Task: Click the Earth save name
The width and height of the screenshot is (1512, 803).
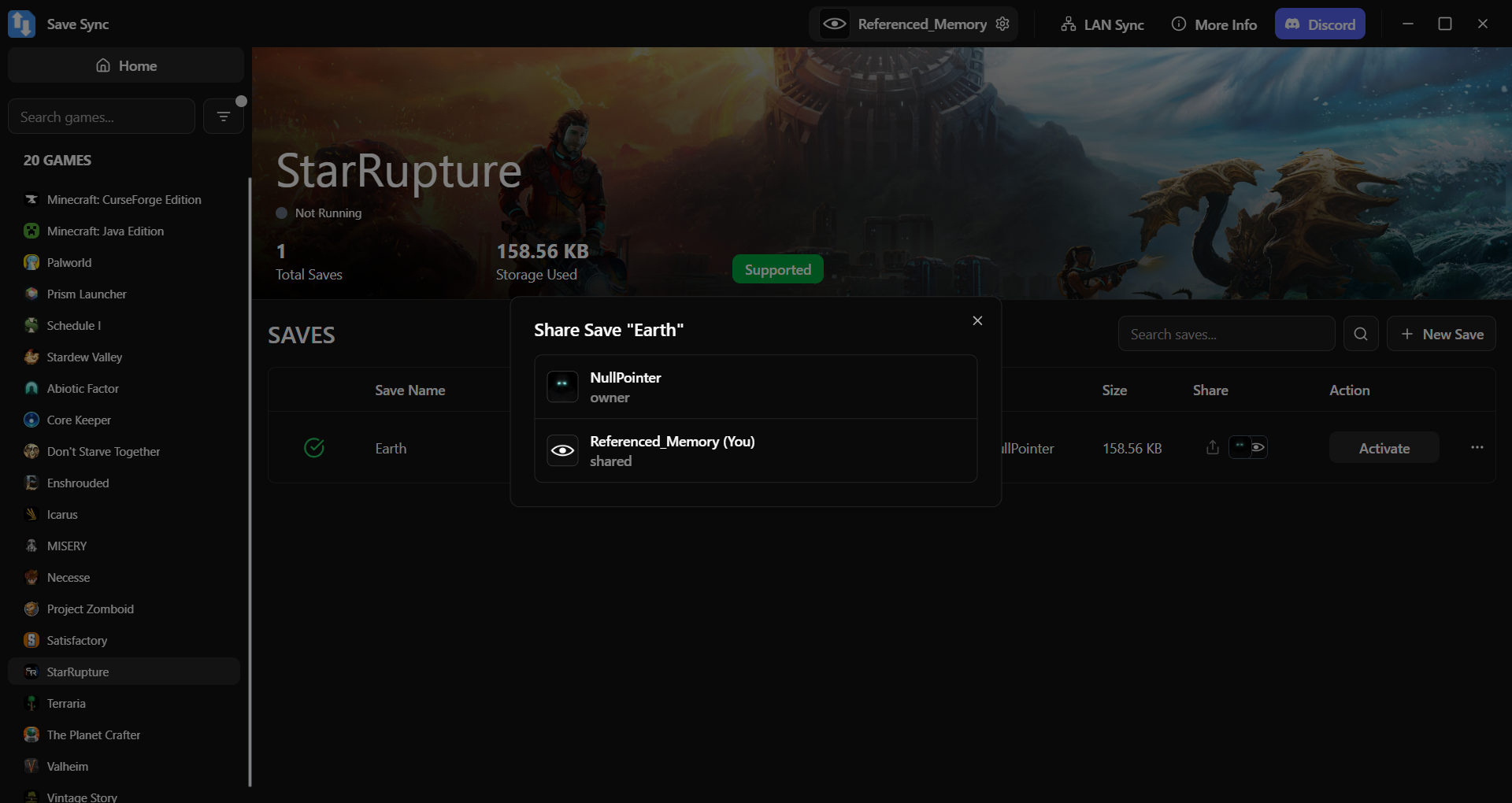Action: pos(391,448)
